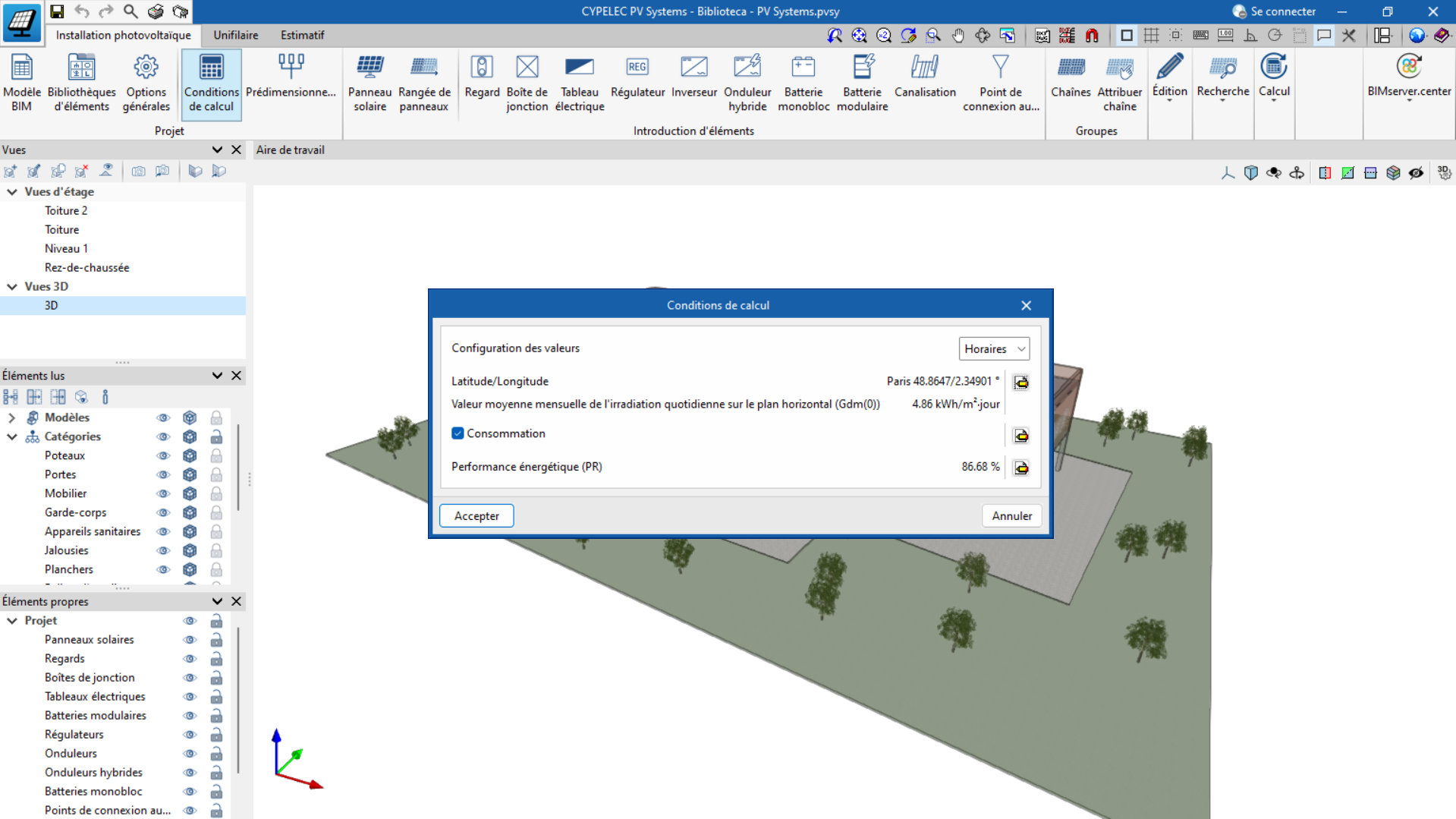
Task: Click the Accepter button
Action: point(476,515)
